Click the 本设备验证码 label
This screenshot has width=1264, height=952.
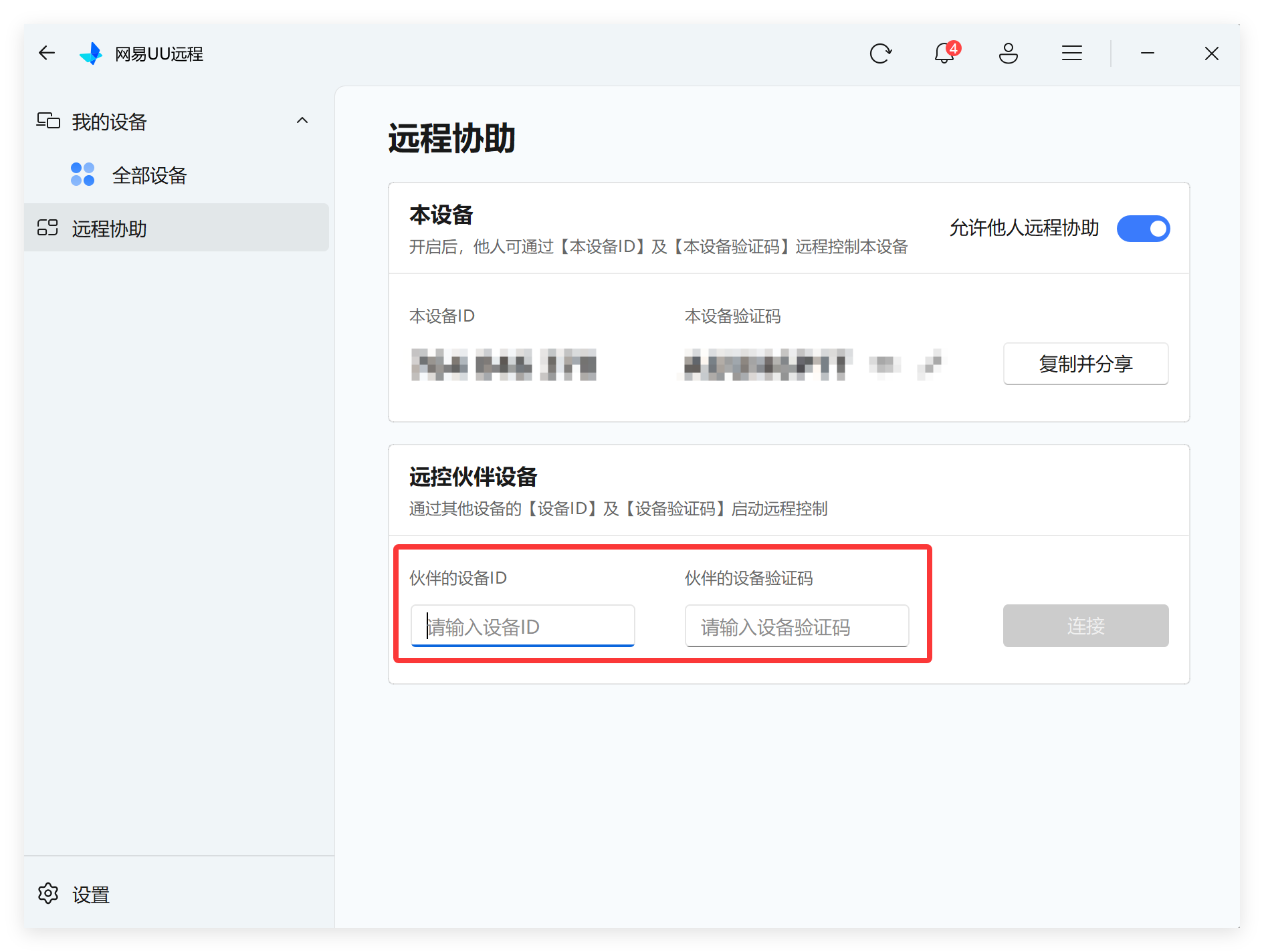(x=733, y=316)
